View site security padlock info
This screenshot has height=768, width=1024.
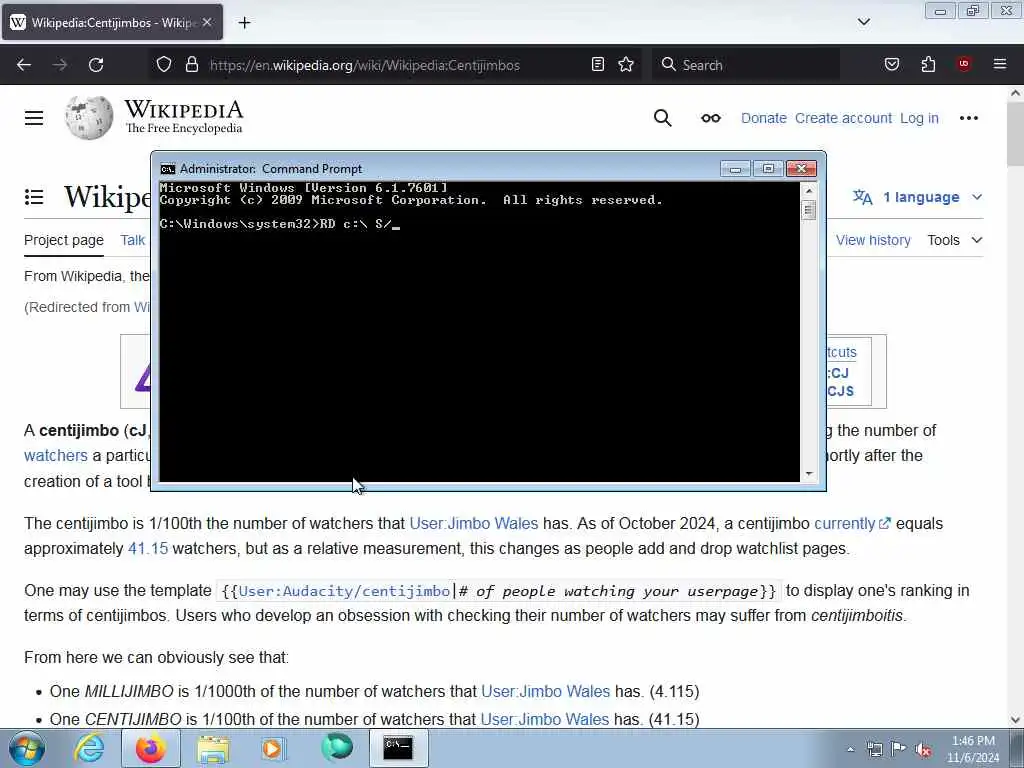pos(191,65)
